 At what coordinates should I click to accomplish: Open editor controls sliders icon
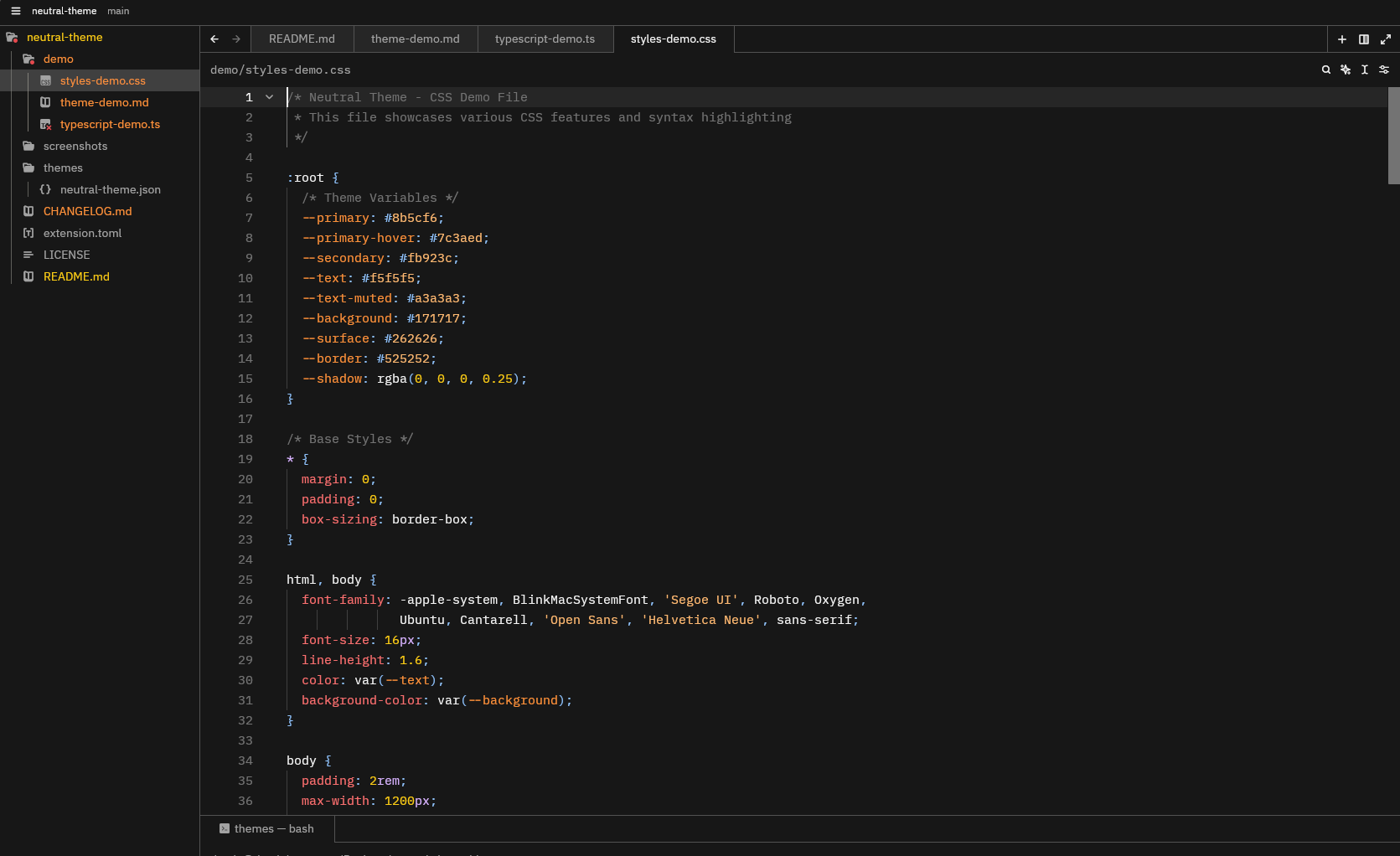[1384, 70]
